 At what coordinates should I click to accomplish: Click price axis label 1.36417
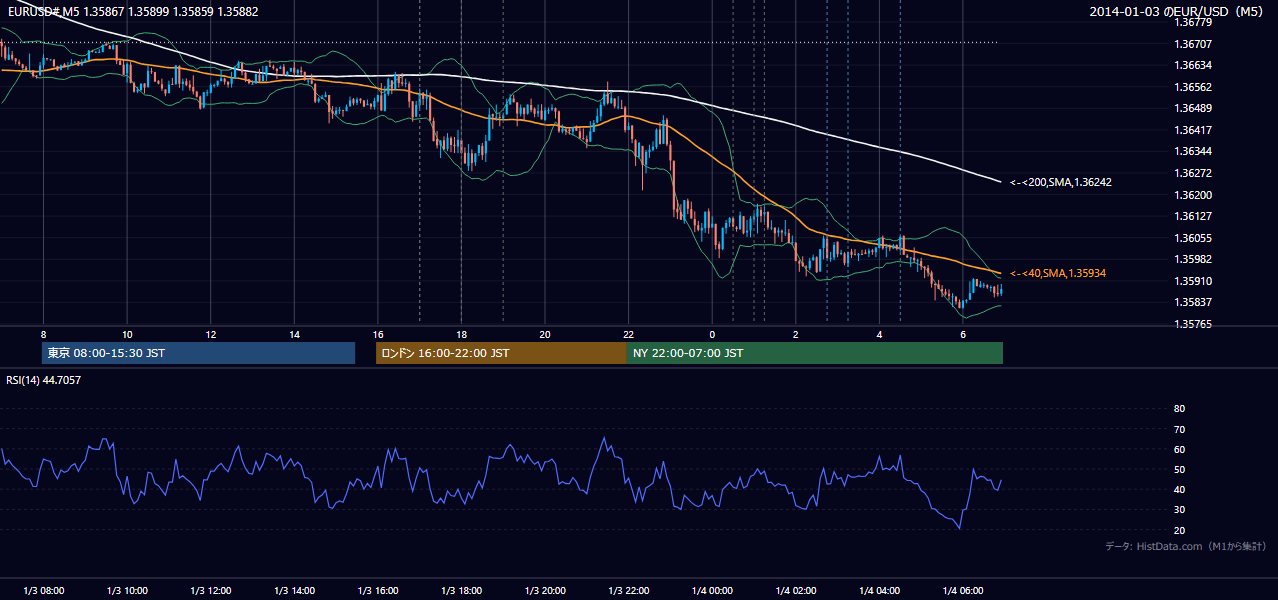point(1193,130)
